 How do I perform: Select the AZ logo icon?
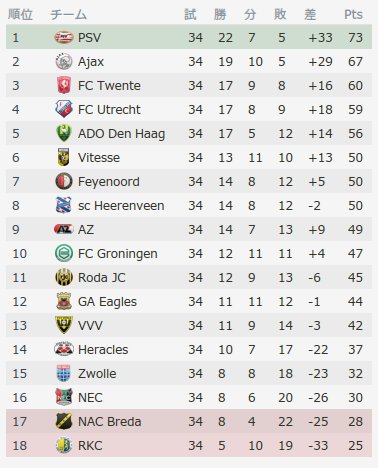point(64,229)
